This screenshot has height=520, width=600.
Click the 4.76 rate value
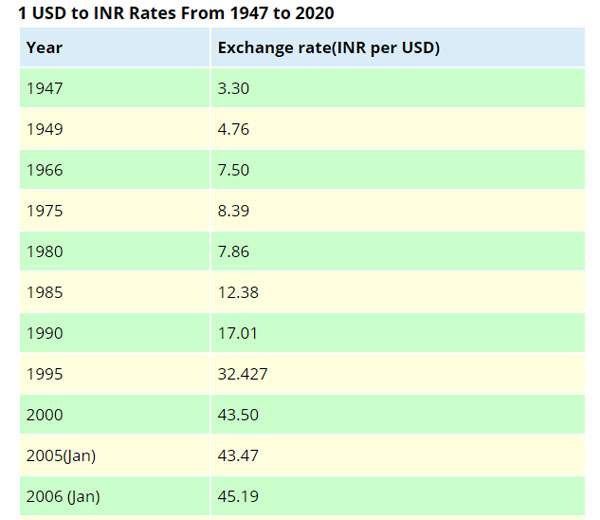[x=233, y=129]
